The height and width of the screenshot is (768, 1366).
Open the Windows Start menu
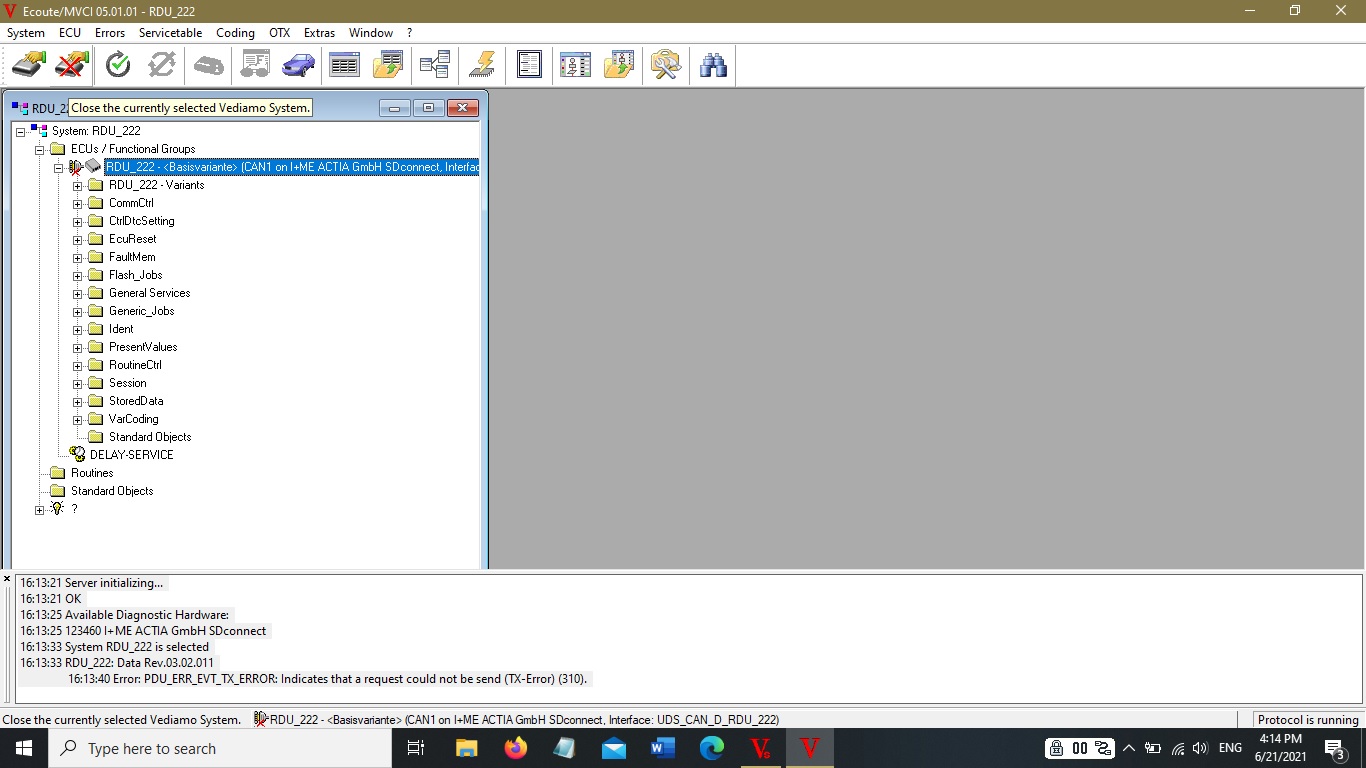[x=24, y=748]
